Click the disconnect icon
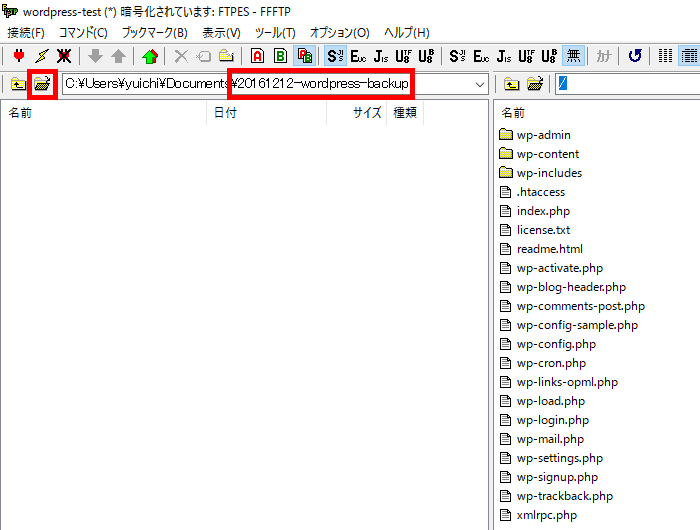 point(64,56)
